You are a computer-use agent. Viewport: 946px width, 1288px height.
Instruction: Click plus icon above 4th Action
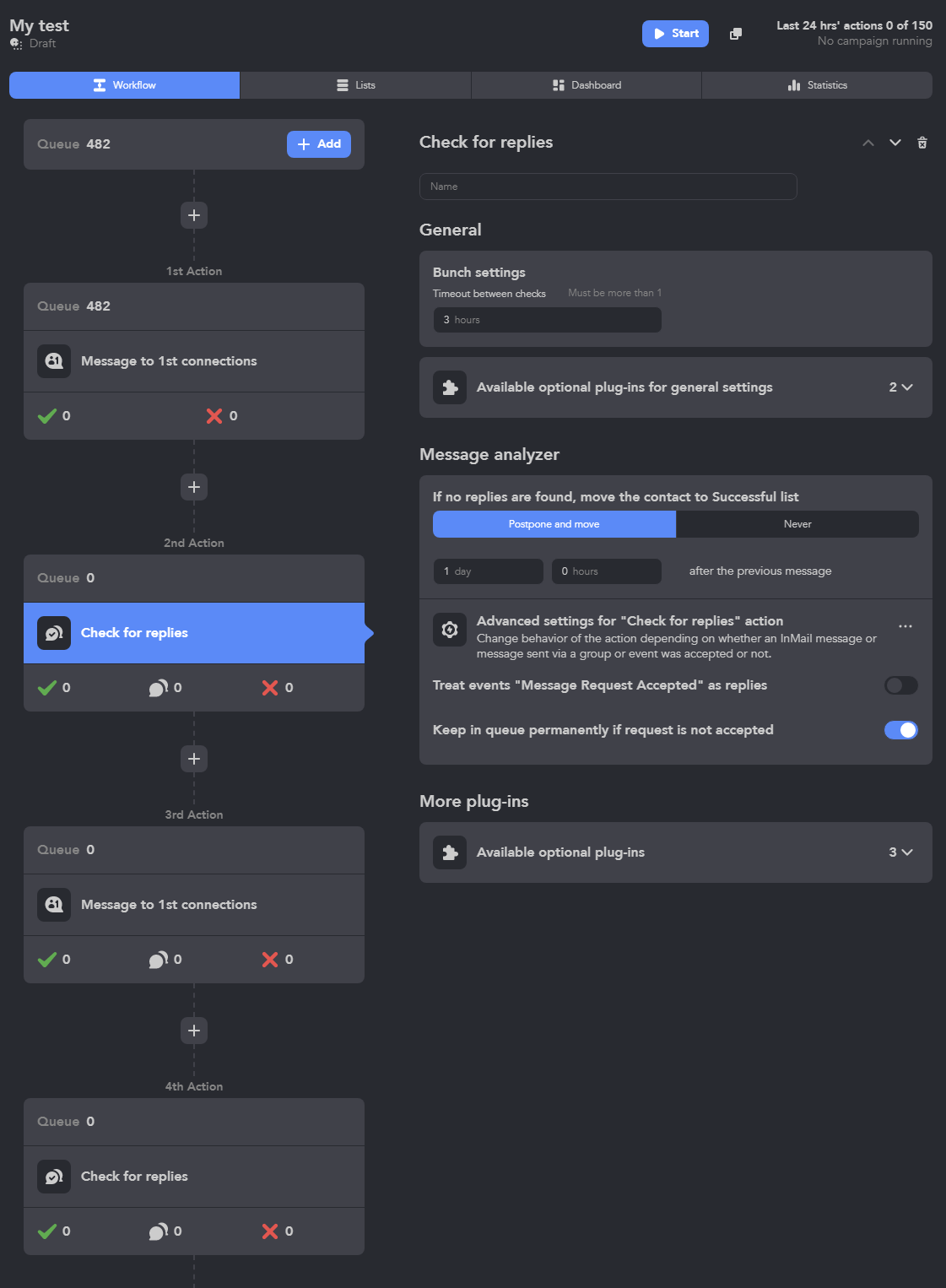(x=194, y=1031)
